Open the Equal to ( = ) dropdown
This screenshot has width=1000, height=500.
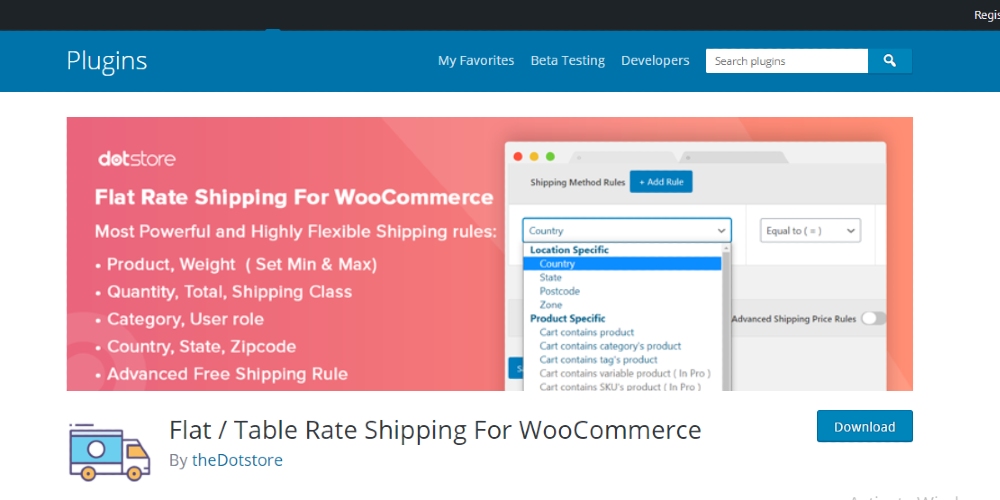pos(810,231)
